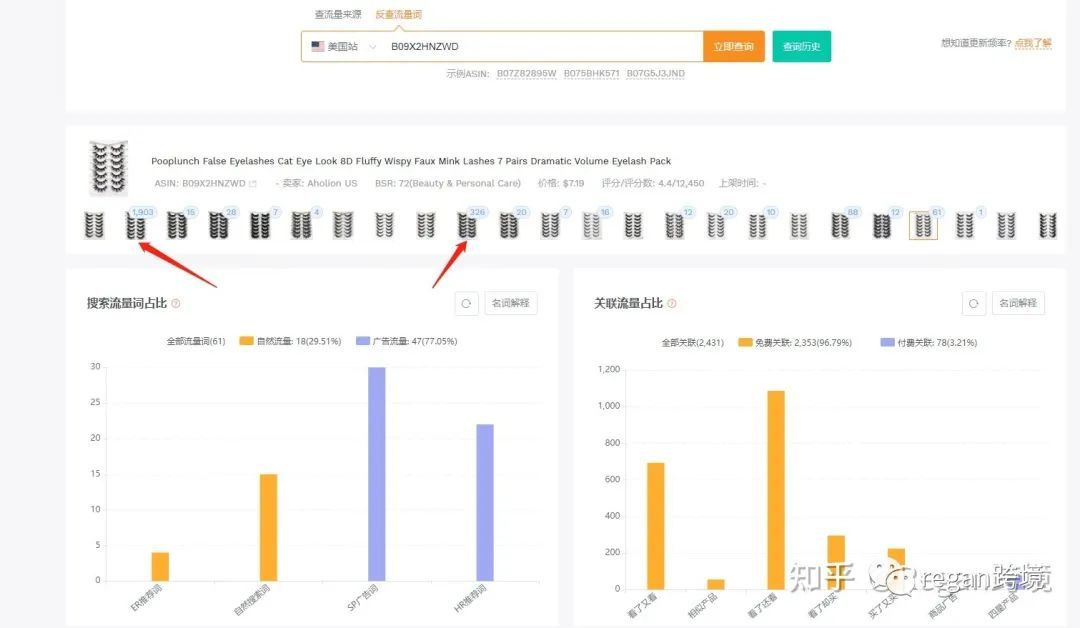Toggle 自然流量 legend in search chart
The image size is (1080, 628).
[x=290, y=341]
